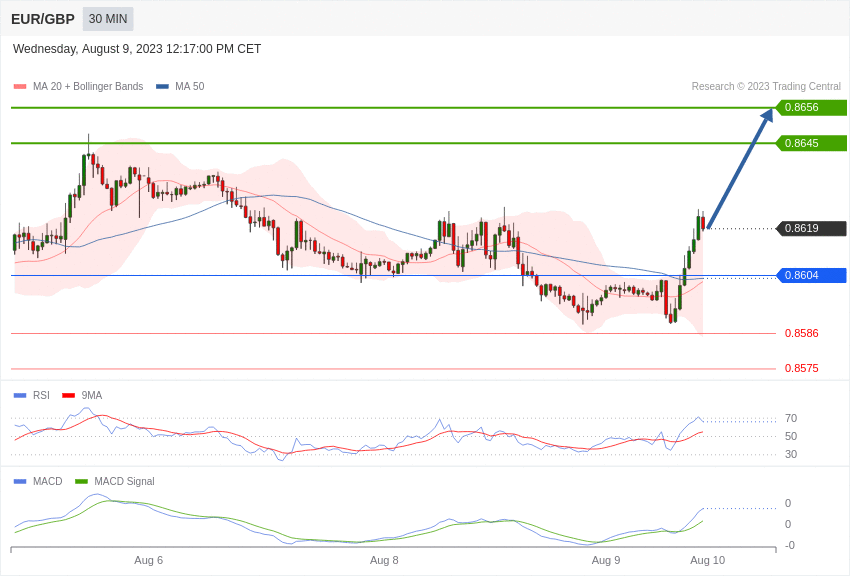Click the MA 20 + Bollinger Bands legend swatch
This screenshot has height=576, width=850.
[20, 86]
